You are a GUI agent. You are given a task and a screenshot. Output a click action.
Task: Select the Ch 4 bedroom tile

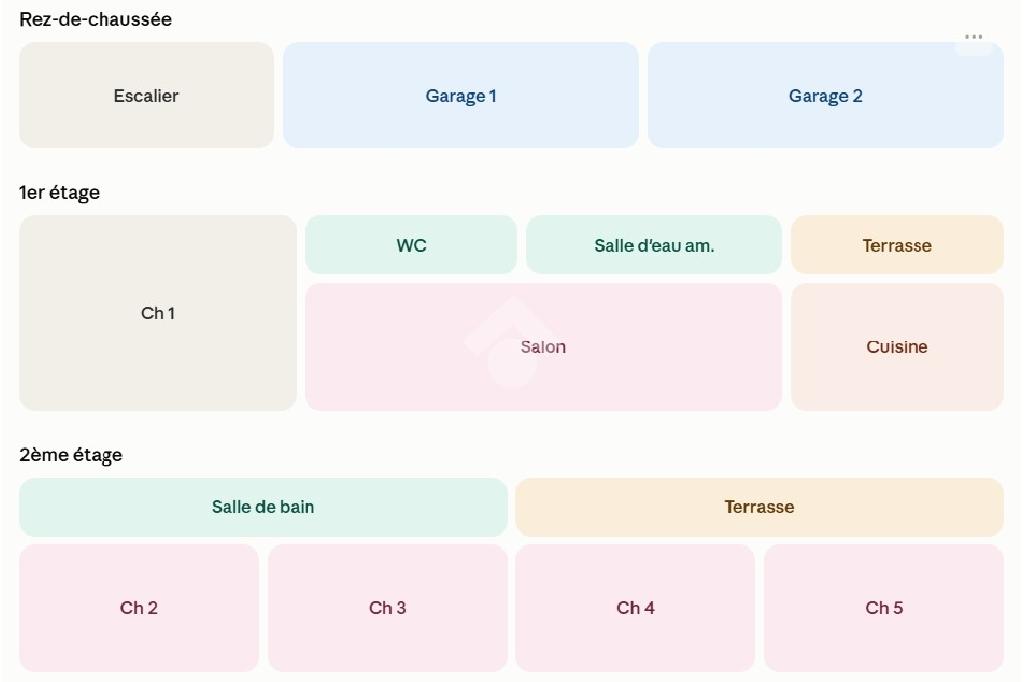[635, 608]
